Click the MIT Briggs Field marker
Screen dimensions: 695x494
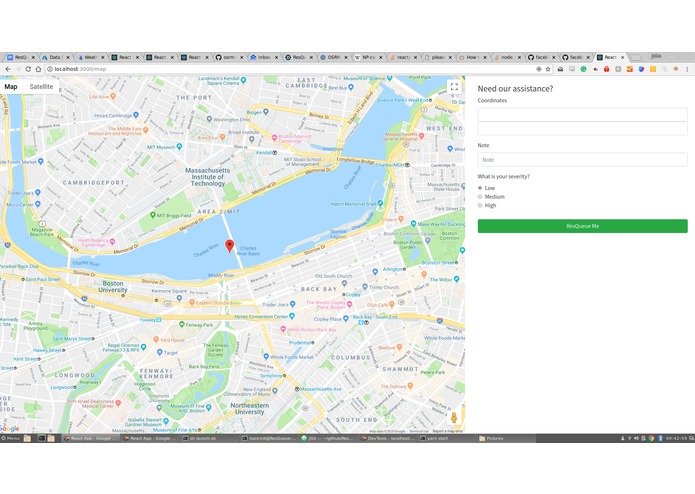[x=153, y=215]
